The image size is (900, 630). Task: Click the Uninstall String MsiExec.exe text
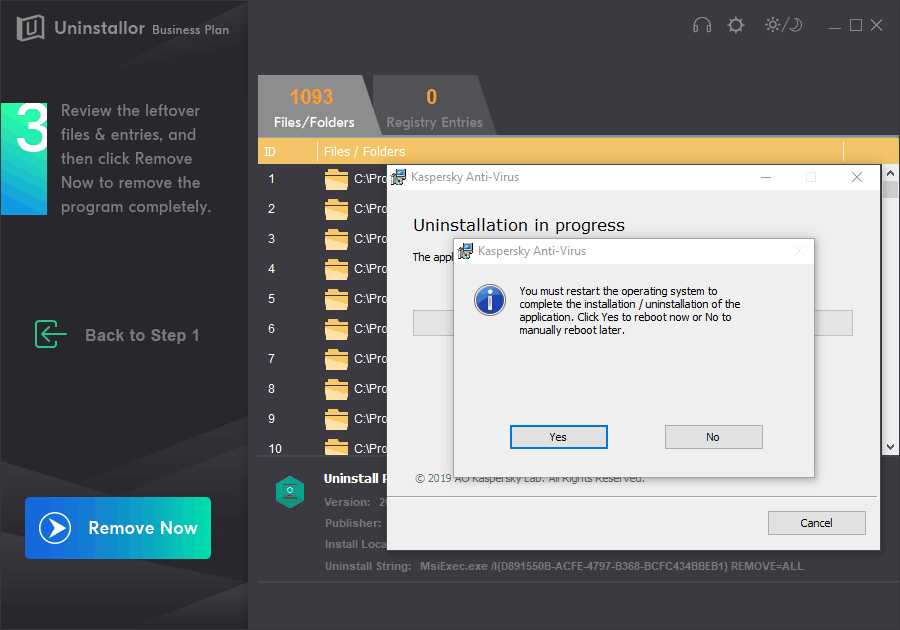pos(611,566)
